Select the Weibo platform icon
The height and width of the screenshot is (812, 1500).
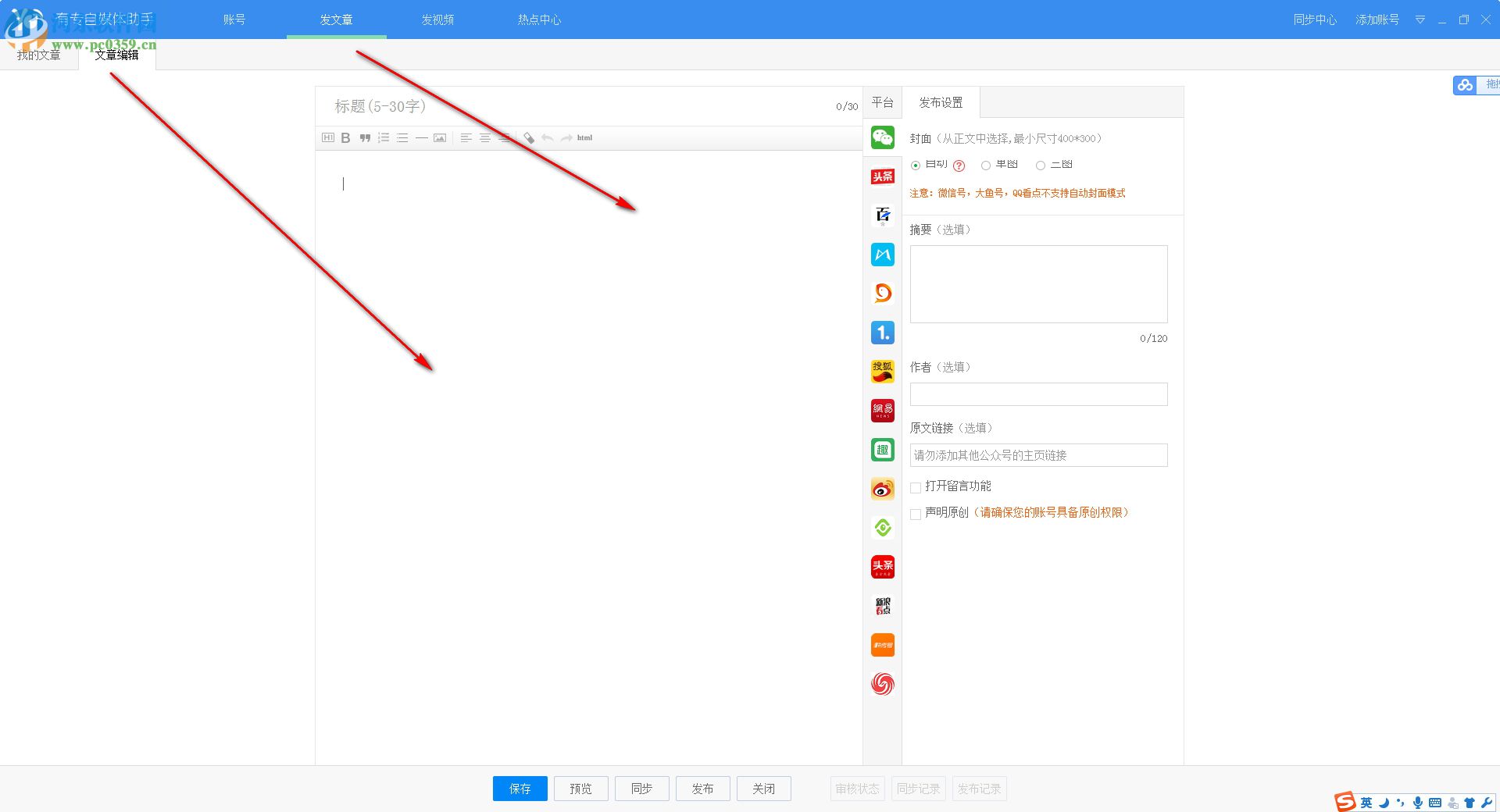click(883, 489)
